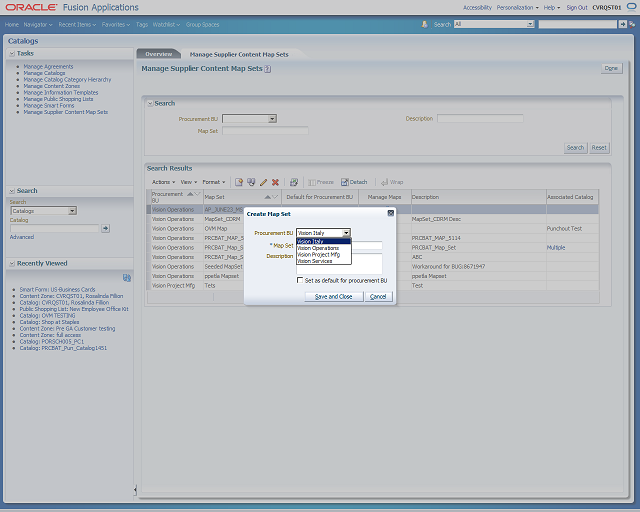640x512 pixels.
Task: Collapse the left Search panel
Action: (12, 191)
